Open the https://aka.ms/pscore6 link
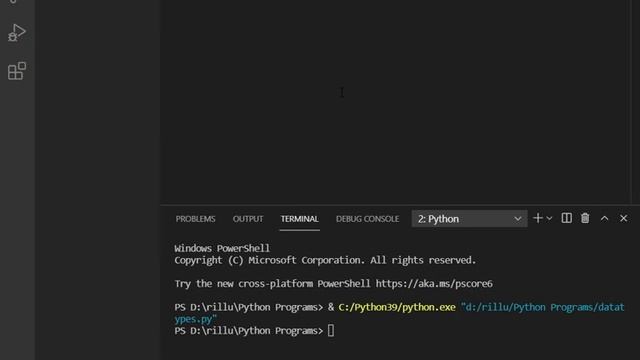Screen dimensions: 640x360 pos(434,284)
